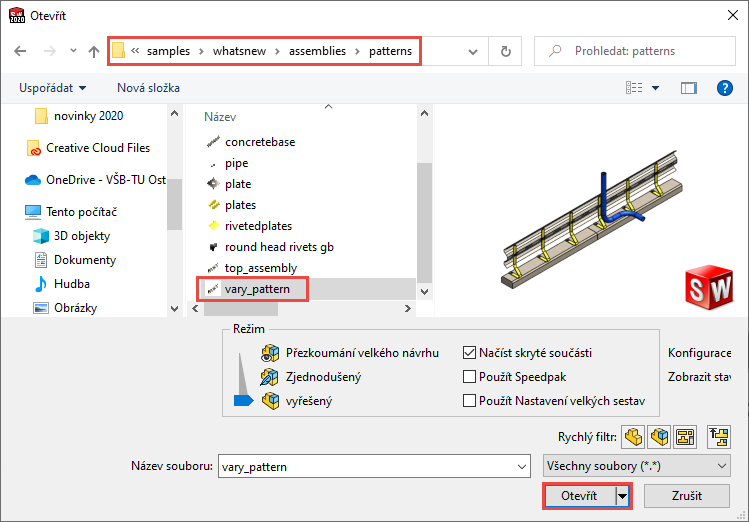Refresh the patterns folder
The width and height of the screenshot is (749, 522).
pos(505,51)
